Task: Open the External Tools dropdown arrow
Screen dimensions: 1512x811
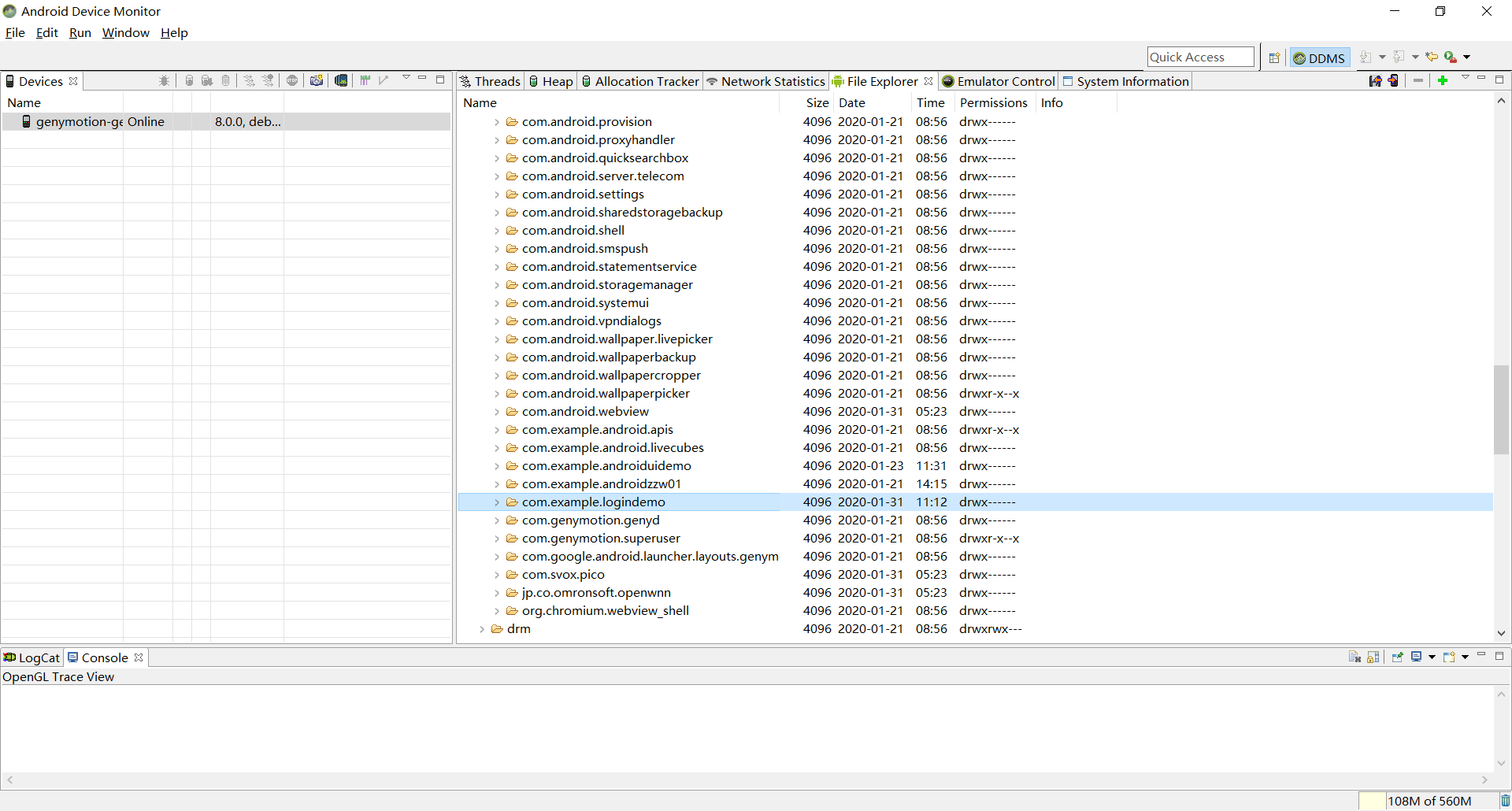Action: (x=1467, y=57)
